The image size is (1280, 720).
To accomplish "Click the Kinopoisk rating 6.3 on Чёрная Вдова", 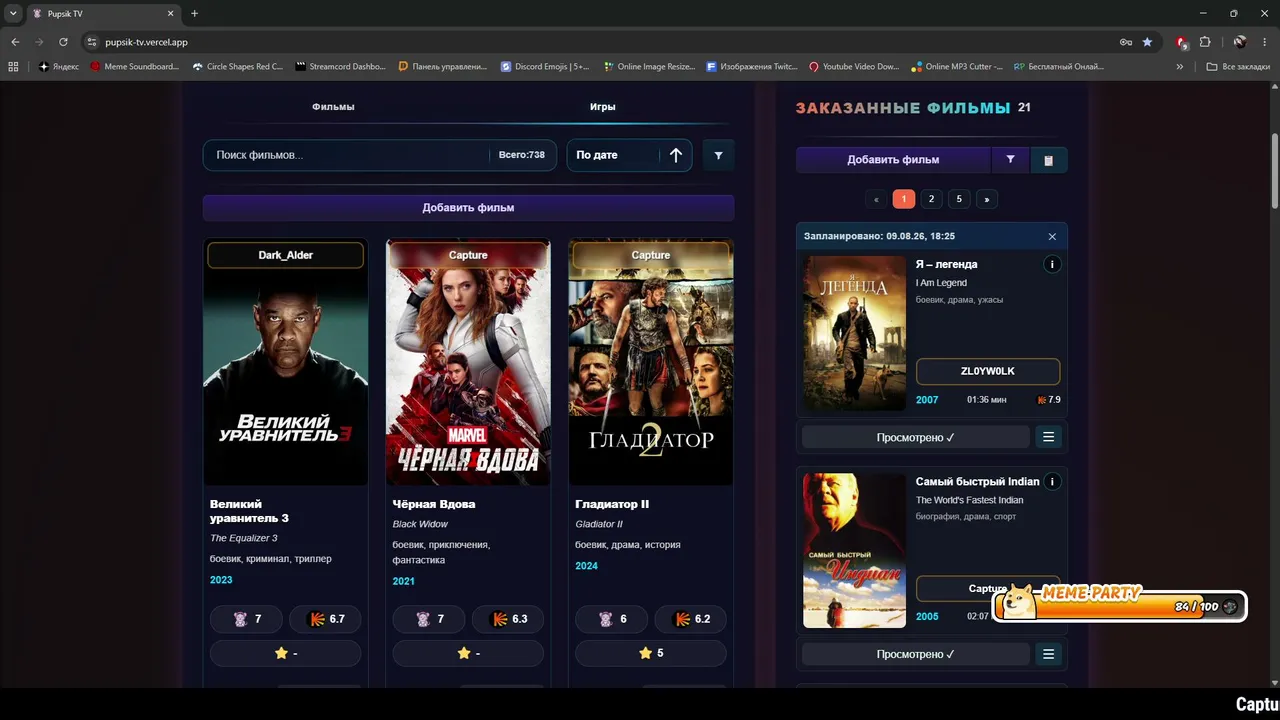I will tap(508, 619).
